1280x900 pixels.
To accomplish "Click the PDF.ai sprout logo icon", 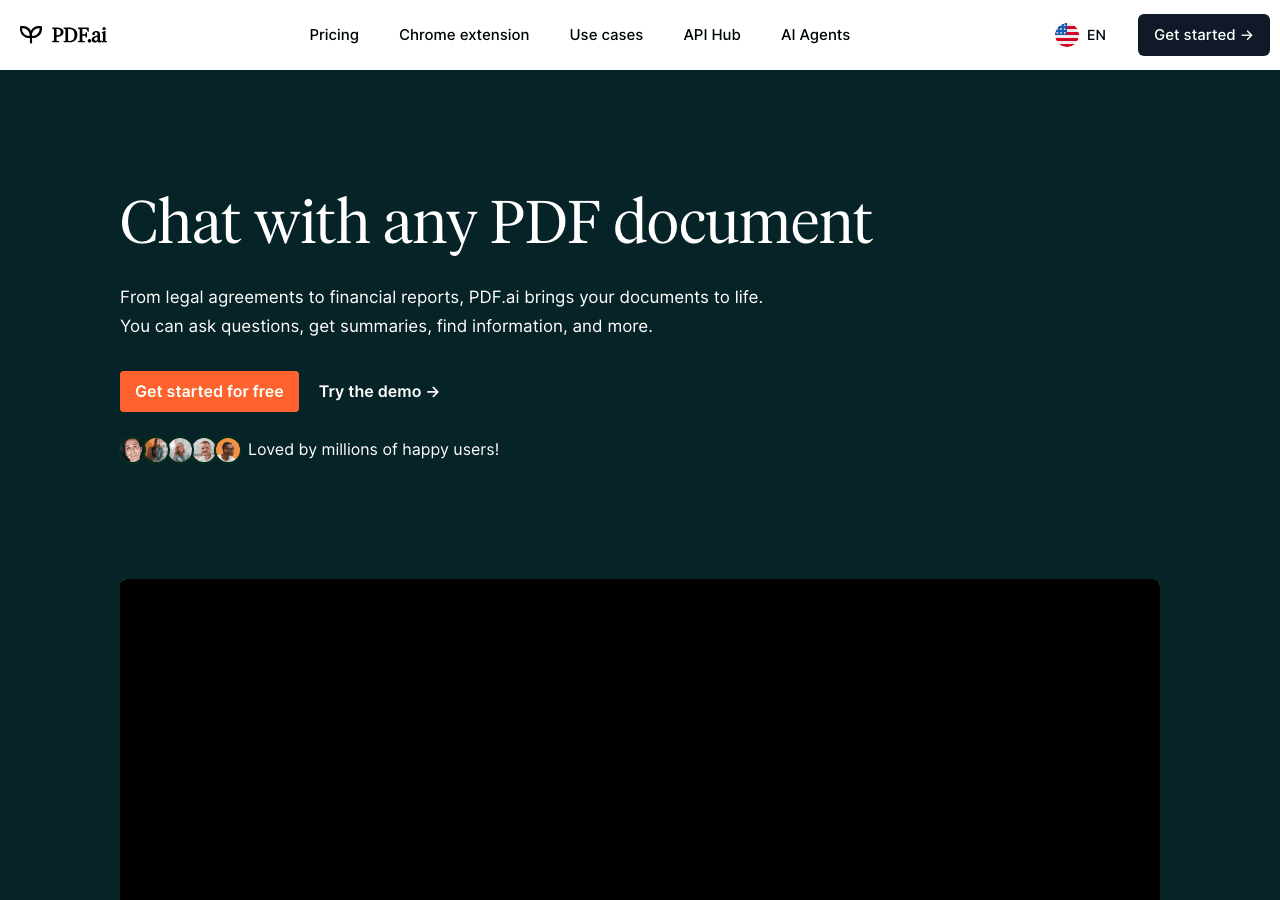I will coord(31,35).
